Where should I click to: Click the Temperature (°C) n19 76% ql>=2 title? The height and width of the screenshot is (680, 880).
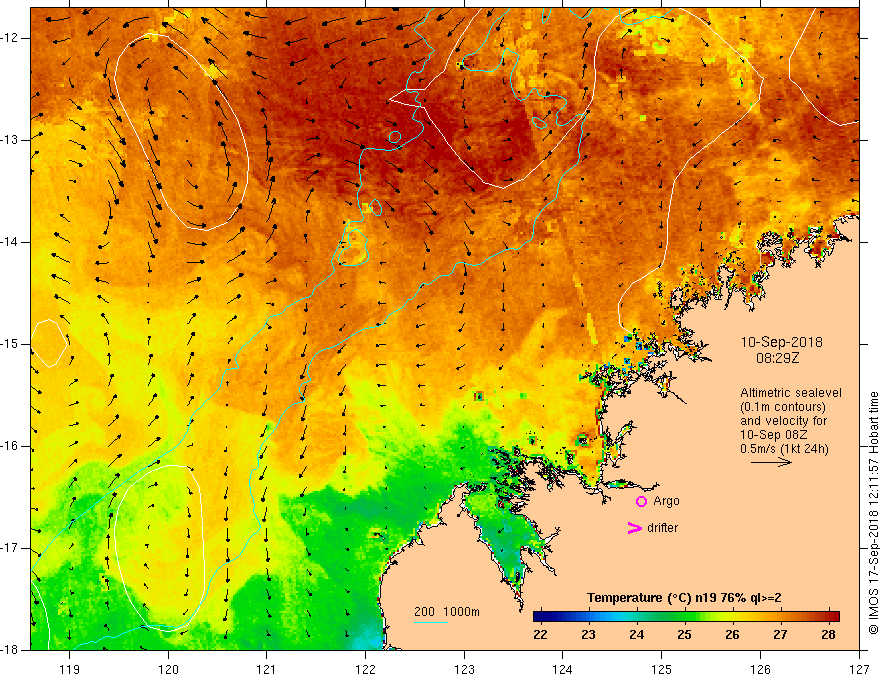[684, 598]
